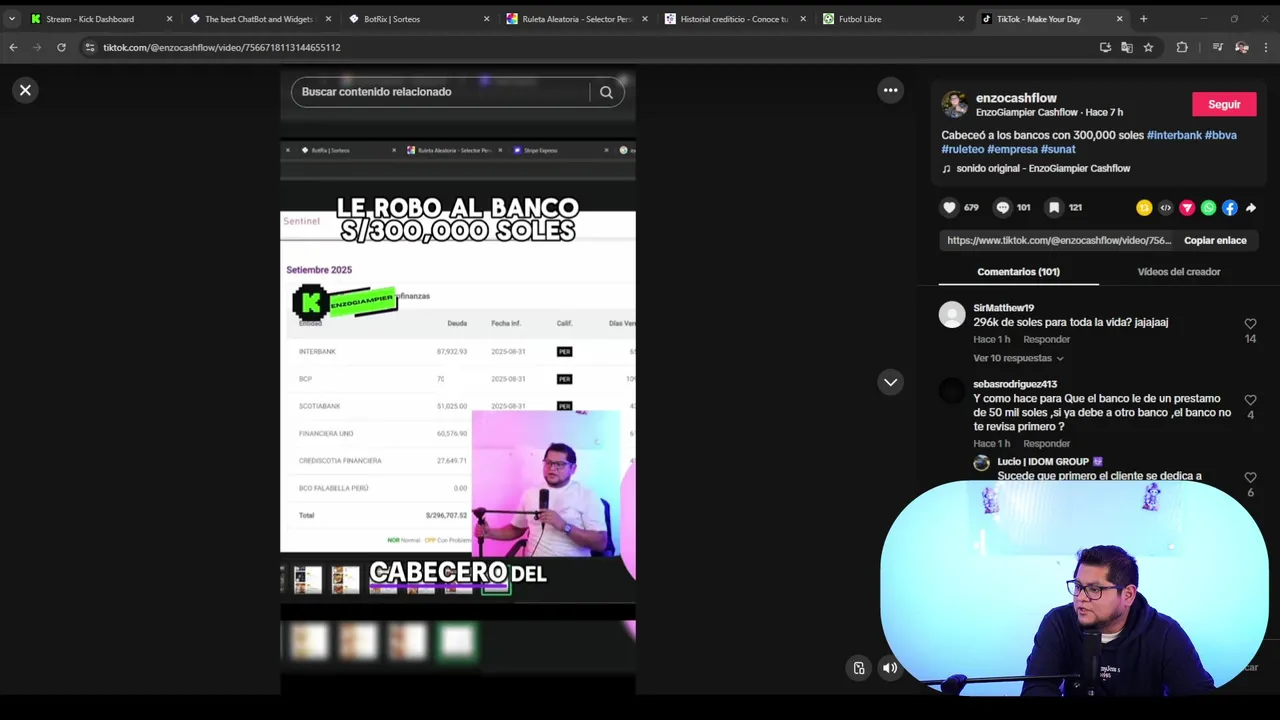Open media controls icon in toolbar
The height and width of the screenshot is (720, 1280).
pyautogui.click(x=1217, y=47)
